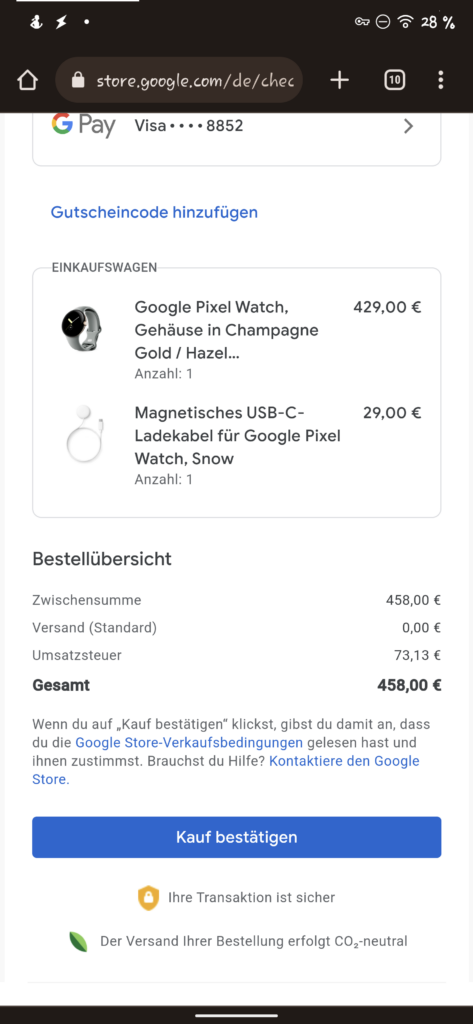473x1024 pixels.
Task: Tap the browser home icon
Action: [27, 80]
